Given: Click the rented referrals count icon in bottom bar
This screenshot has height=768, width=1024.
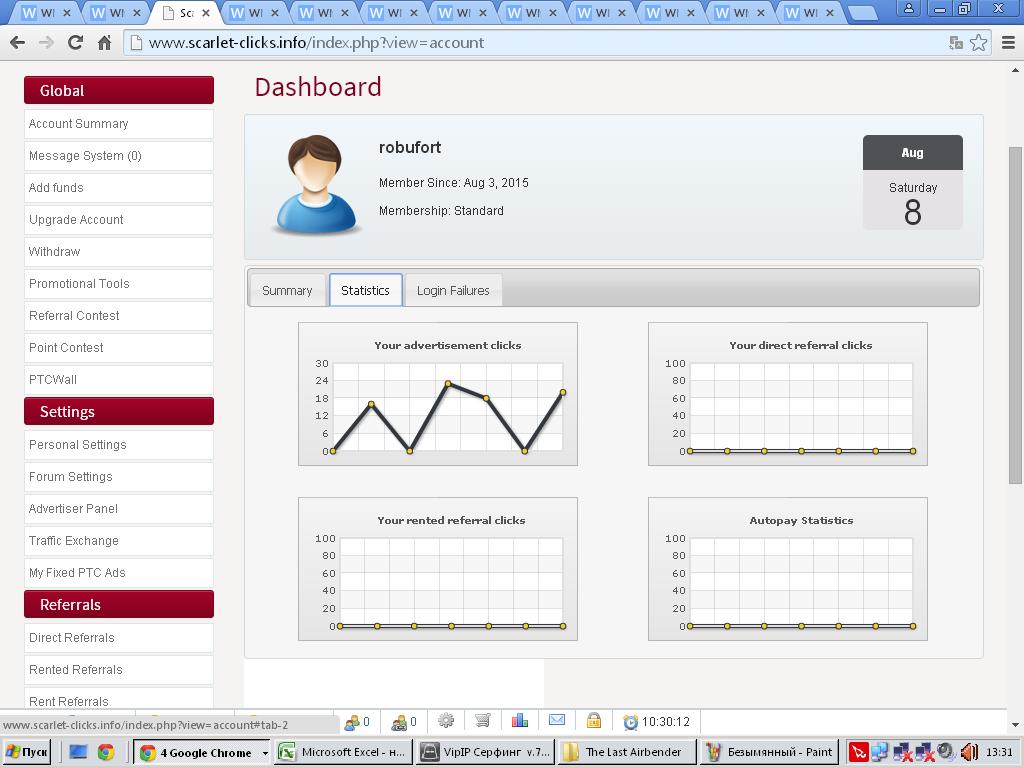Looking at the screenshot, I should (399, 722).
